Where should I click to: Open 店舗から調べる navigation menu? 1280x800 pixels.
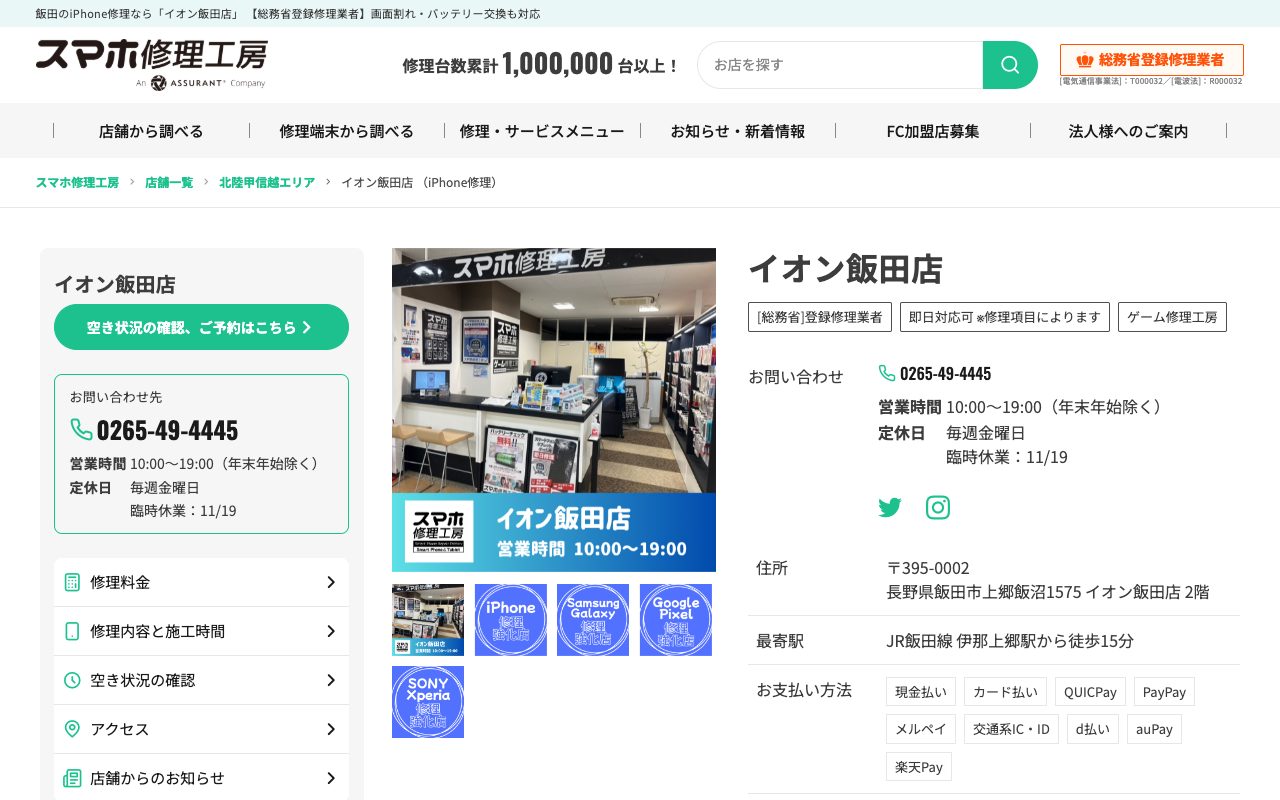[x=151, y=131]
